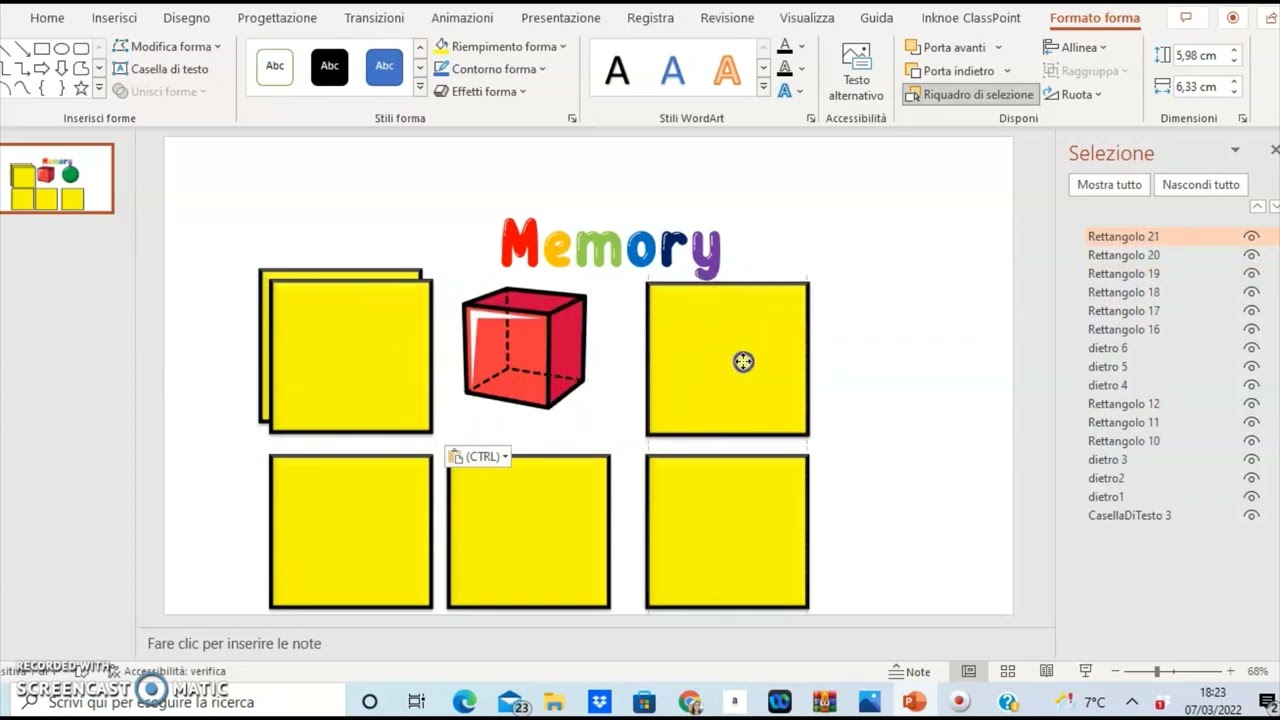Open Dropbox from the taskbar
1280x720 pixels.
[599, 702]
